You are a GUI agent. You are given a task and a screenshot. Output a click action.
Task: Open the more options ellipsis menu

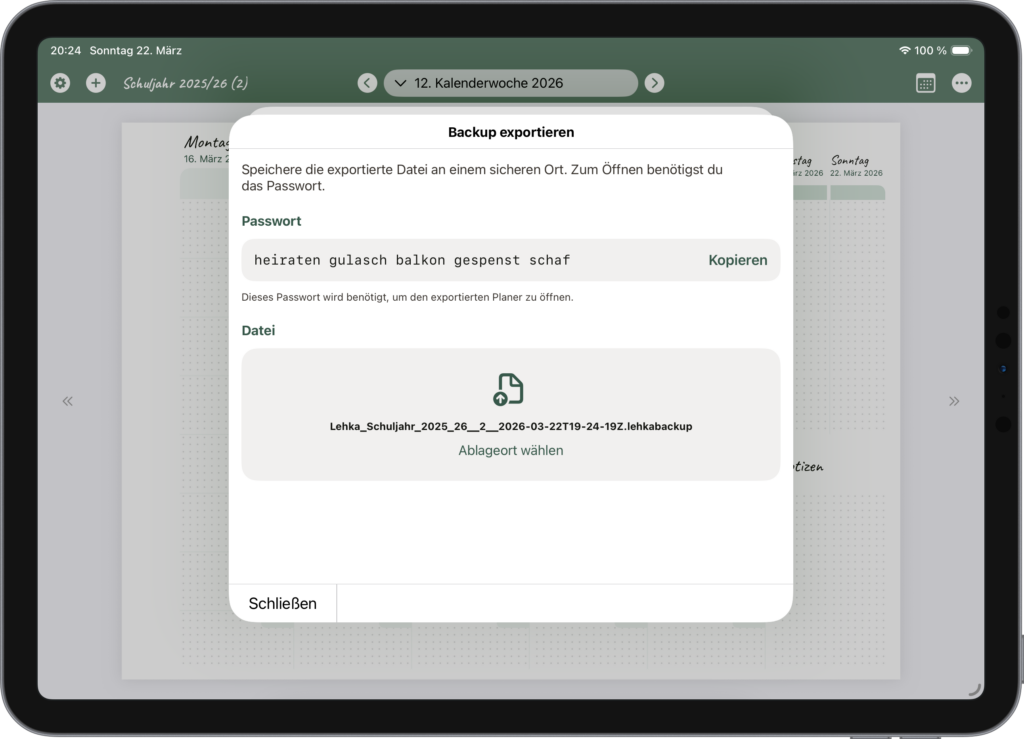point(961,83)
